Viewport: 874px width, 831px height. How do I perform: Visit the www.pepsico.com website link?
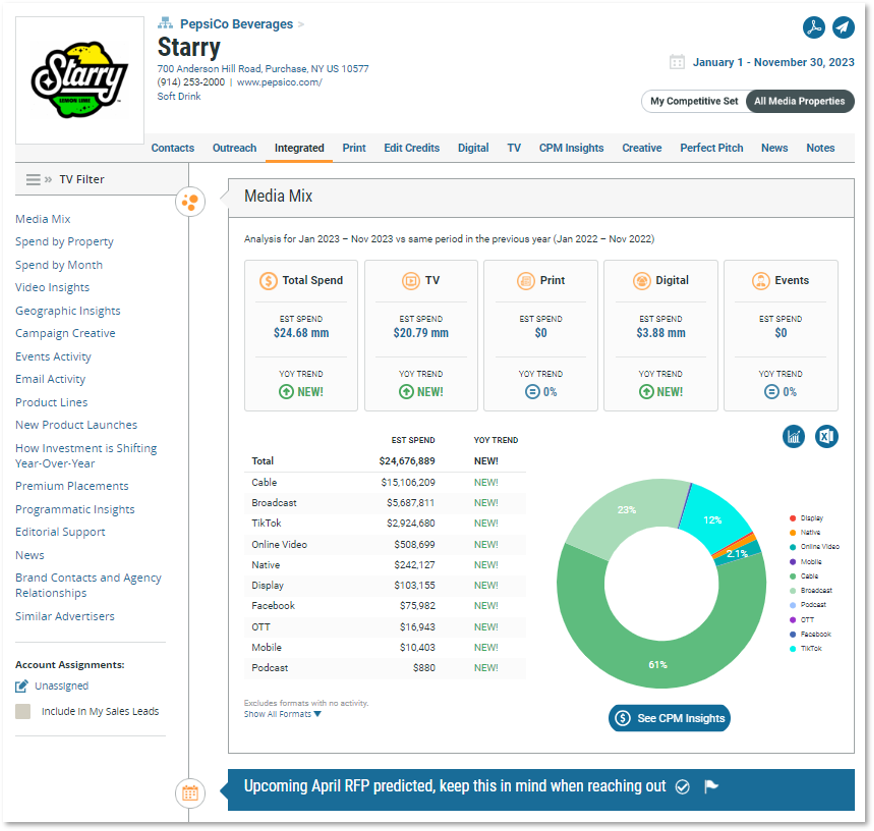280,82
